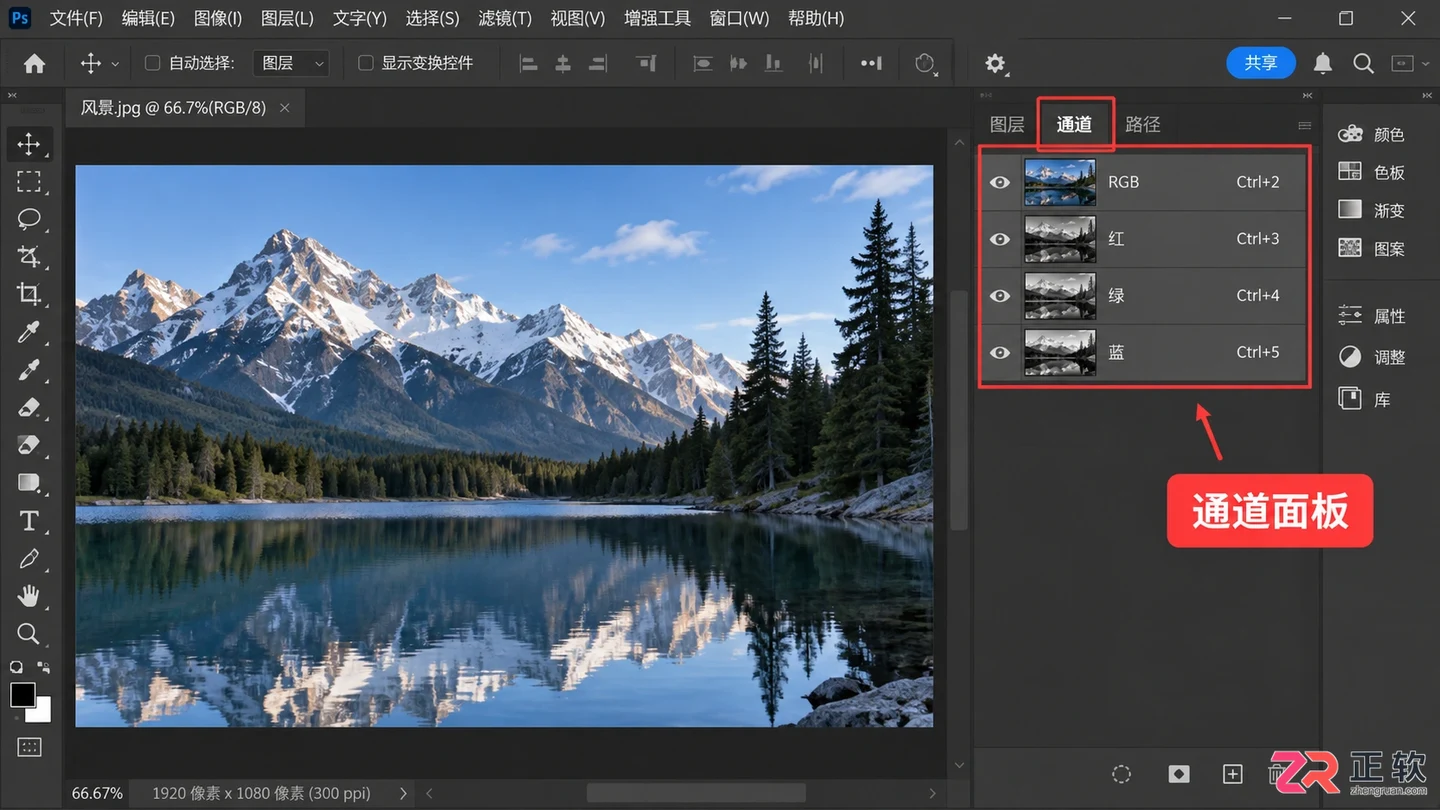Expand status bar info arrow
The width and height of the screenshot is (1440, 810).
tap(403, 793)
